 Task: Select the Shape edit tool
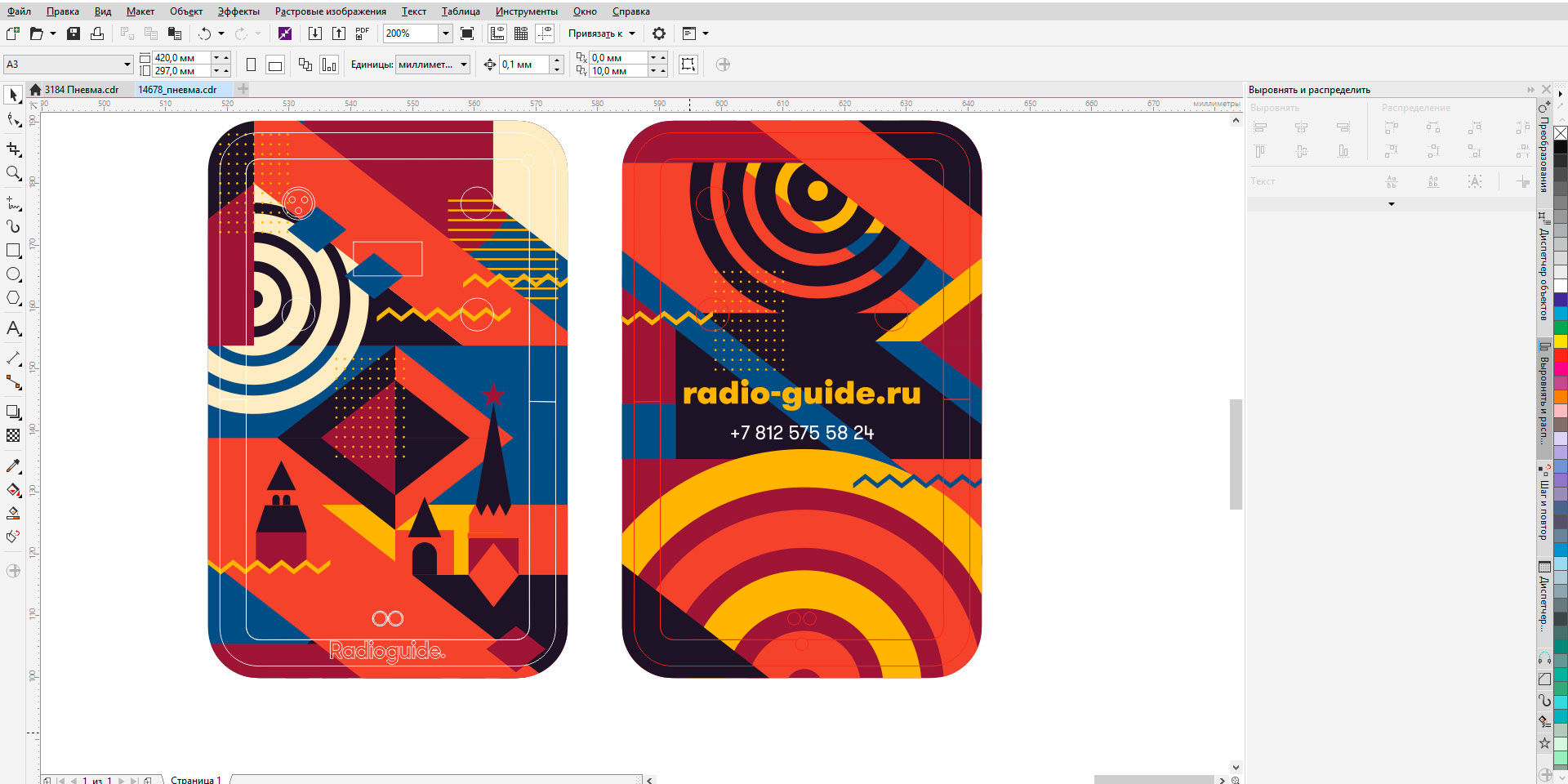13,121
